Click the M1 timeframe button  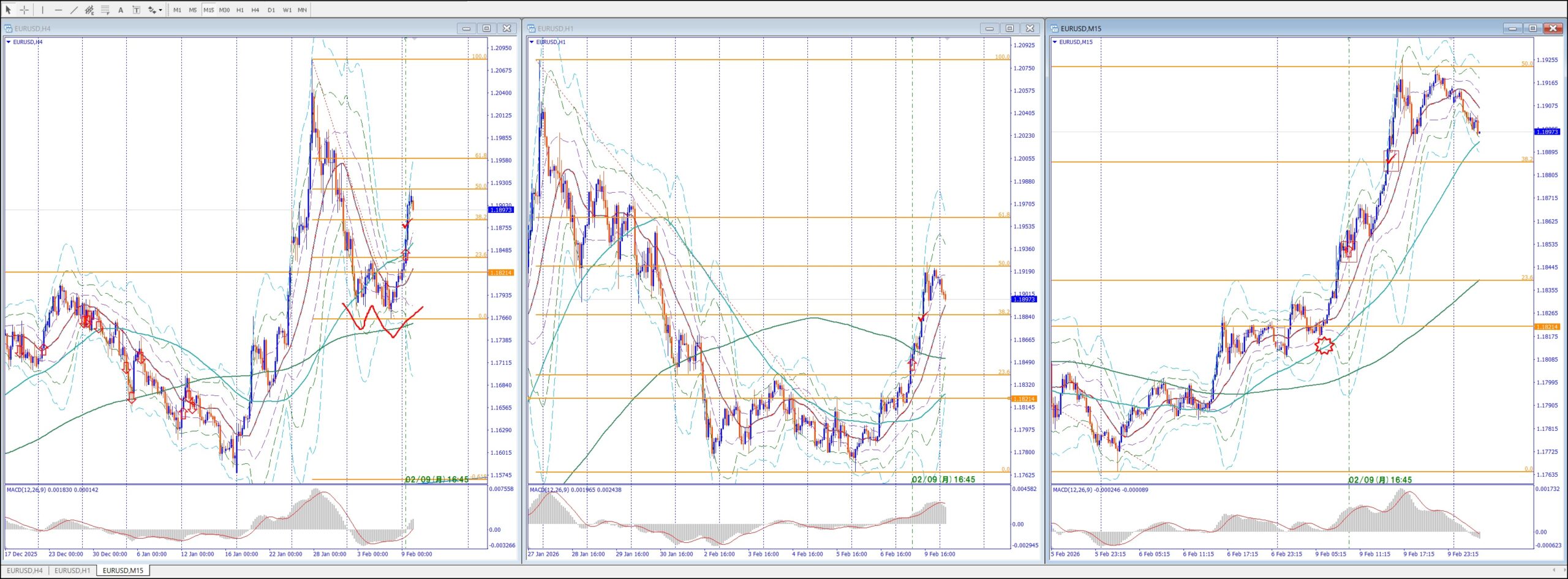coord(177,10)
